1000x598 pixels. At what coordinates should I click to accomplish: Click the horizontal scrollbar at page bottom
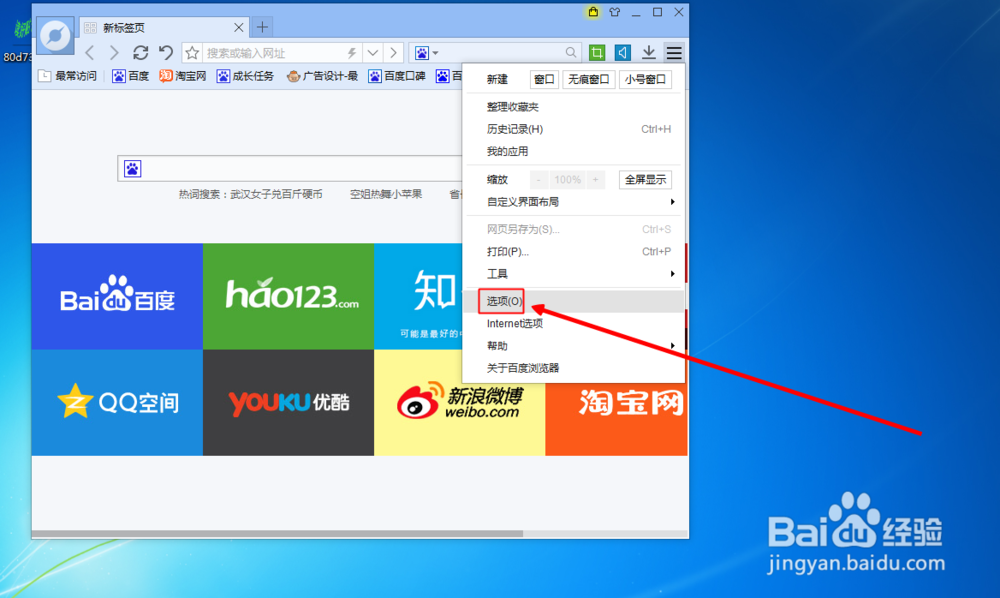(277, 534)
